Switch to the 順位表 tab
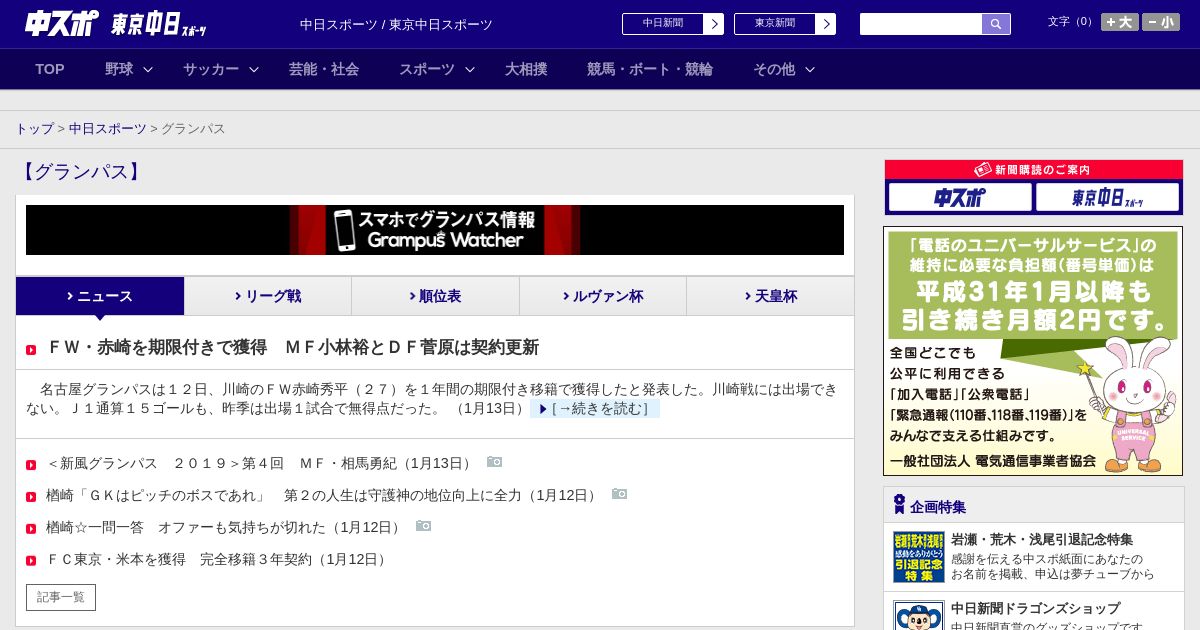 tap(435, 296)
